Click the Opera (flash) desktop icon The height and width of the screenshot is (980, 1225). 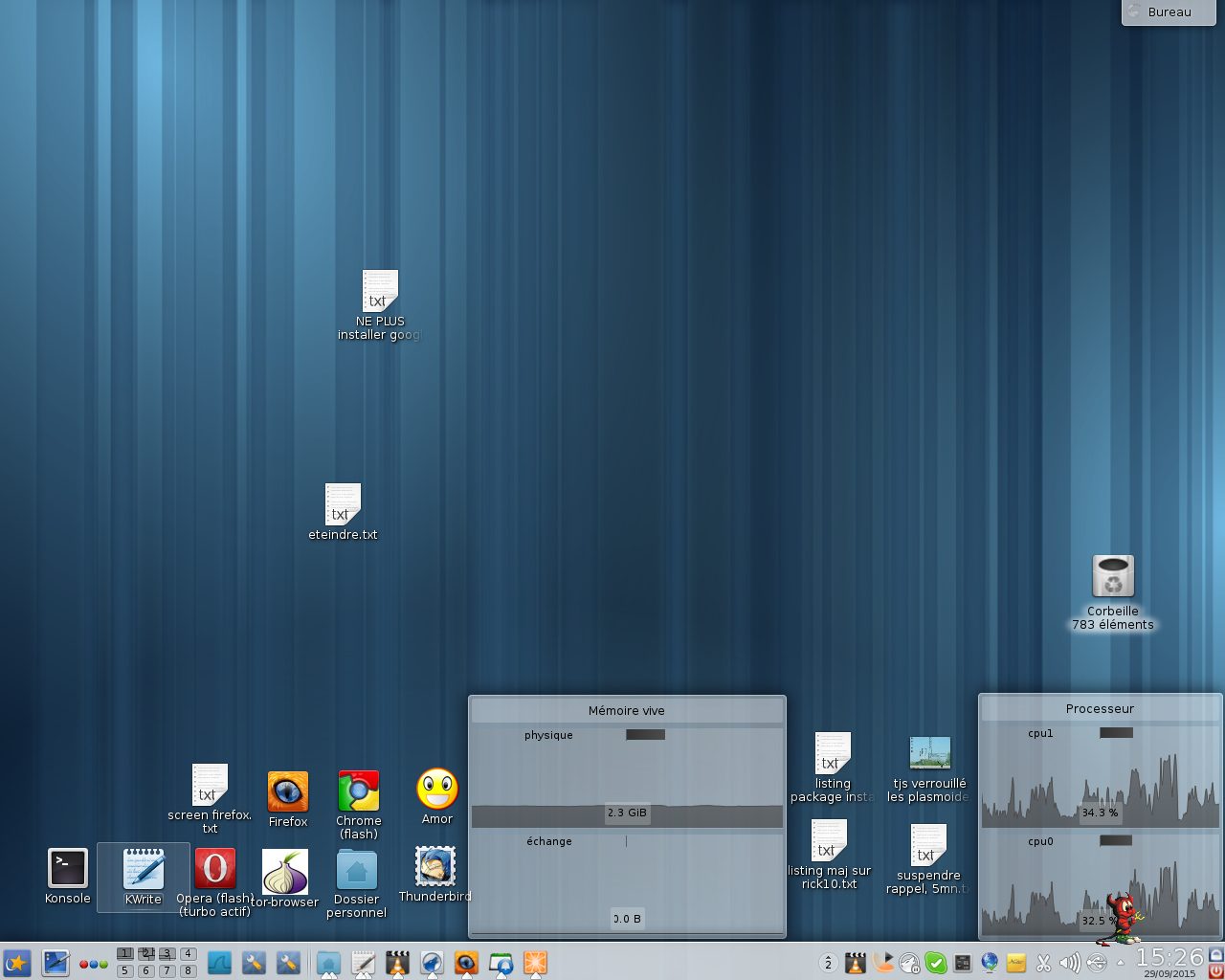point(214,869)
